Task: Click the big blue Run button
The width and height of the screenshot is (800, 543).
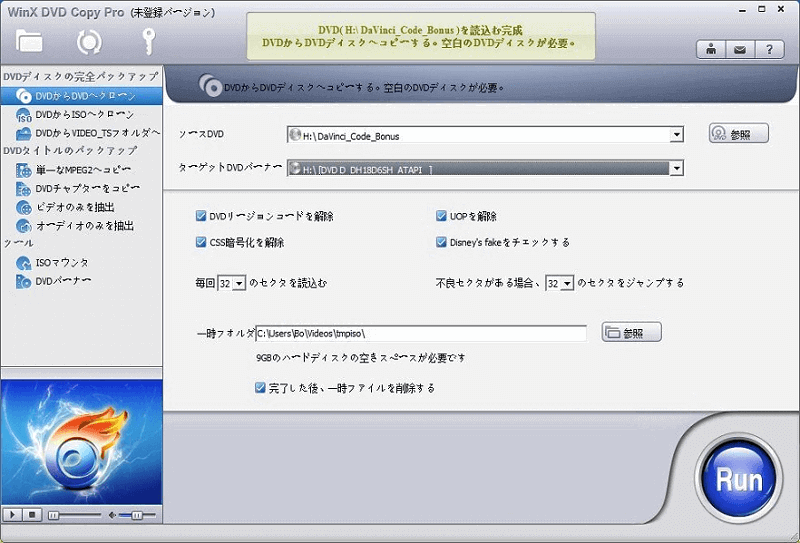Action: point(739,480)
